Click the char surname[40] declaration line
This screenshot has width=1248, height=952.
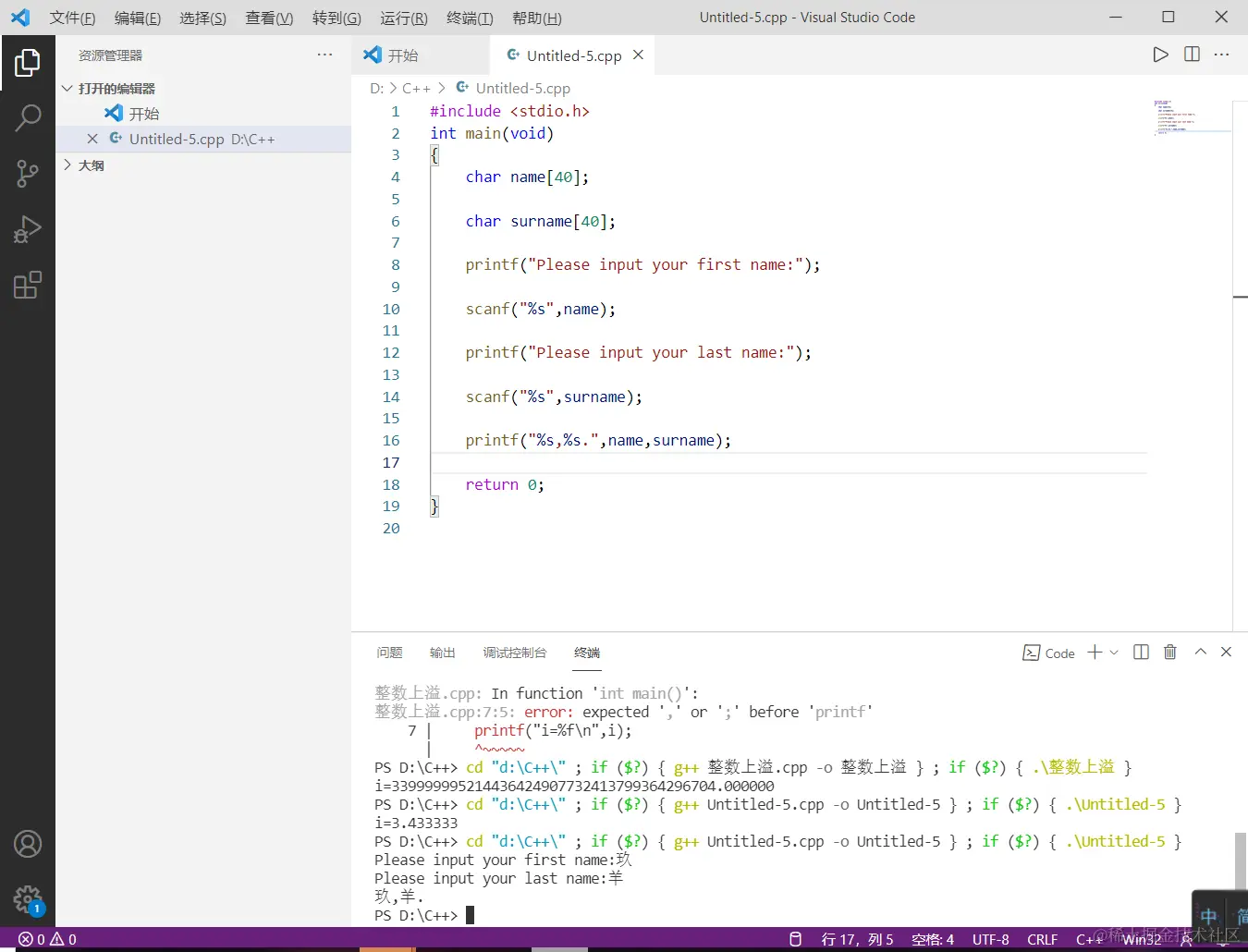(x=540, y=221)
